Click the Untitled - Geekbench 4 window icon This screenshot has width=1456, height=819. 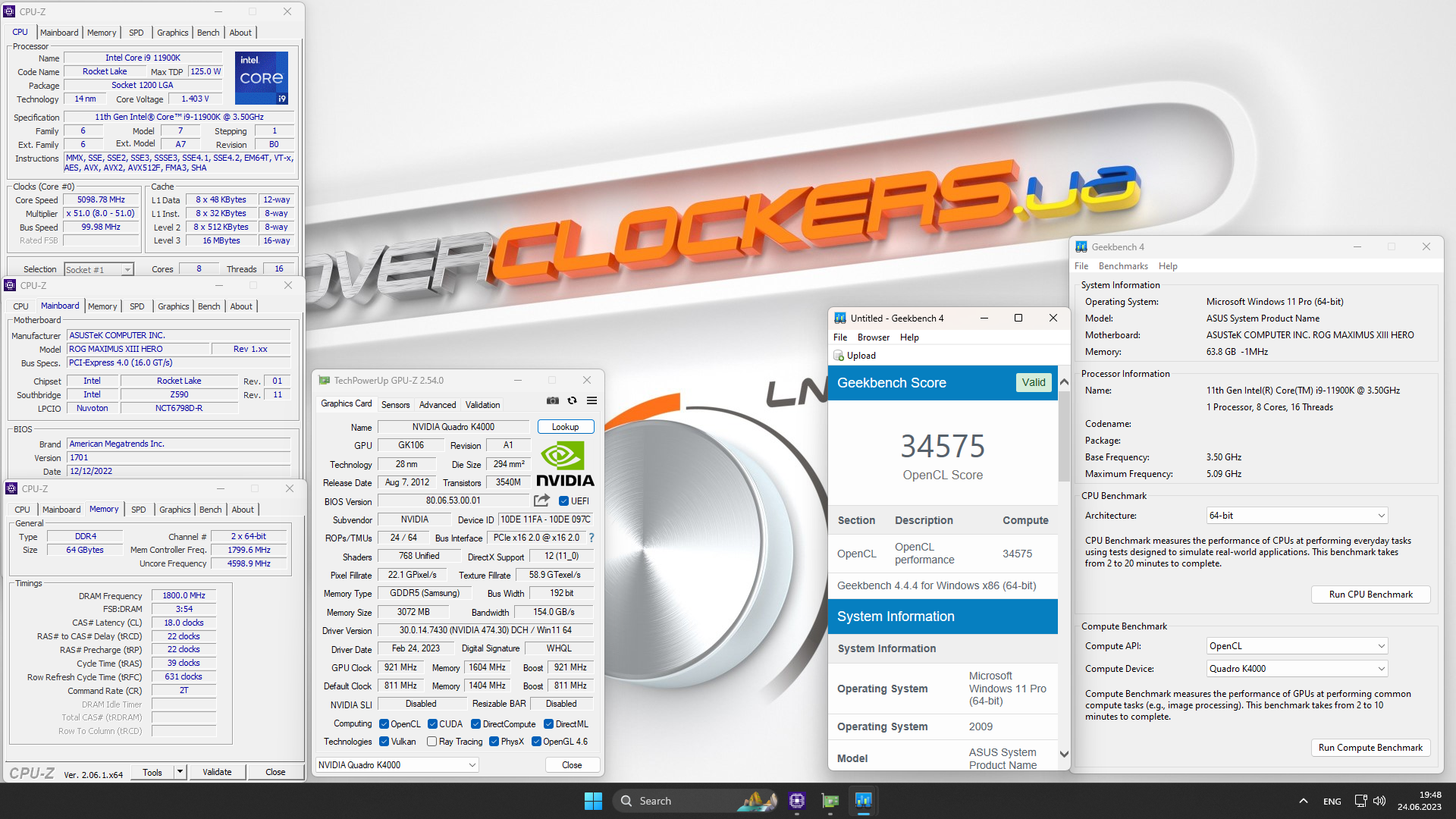point(840,318)
